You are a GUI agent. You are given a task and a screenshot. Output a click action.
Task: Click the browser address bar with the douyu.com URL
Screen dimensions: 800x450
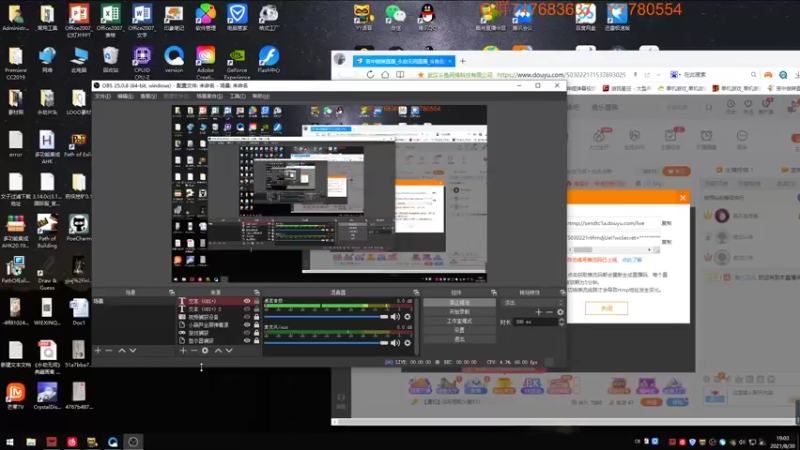click(x=561, y=74)
